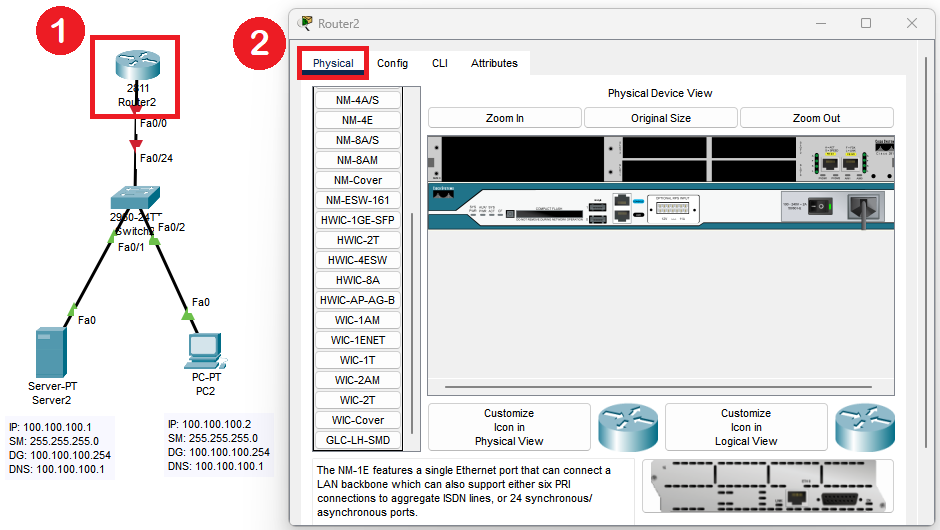Maximize the Router2 window
Viewport: 940px width, 530px height.
tap(866, 23)
